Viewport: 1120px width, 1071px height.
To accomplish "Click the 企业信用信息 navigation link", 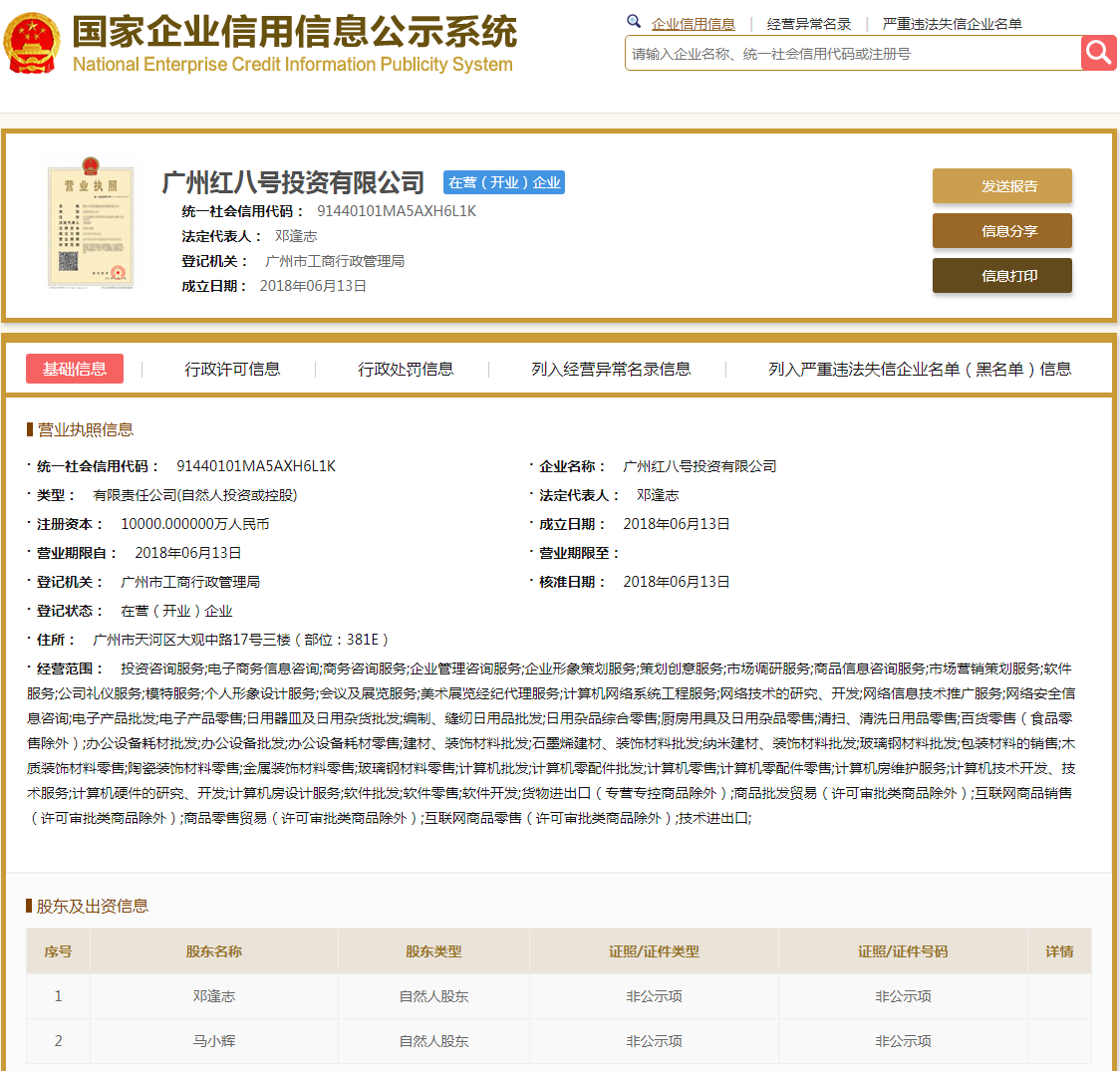I will pyautogui.click(x=695, y=21).
